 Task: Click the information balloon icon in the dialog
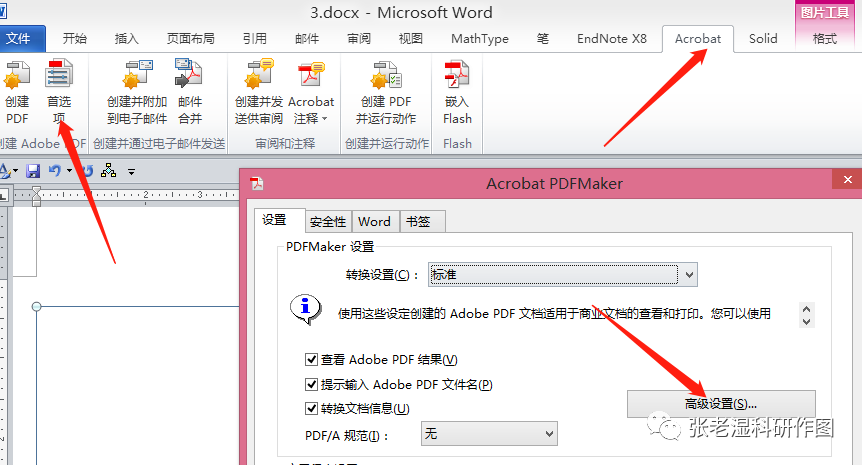pyautogui.click(x=305, y=310)
